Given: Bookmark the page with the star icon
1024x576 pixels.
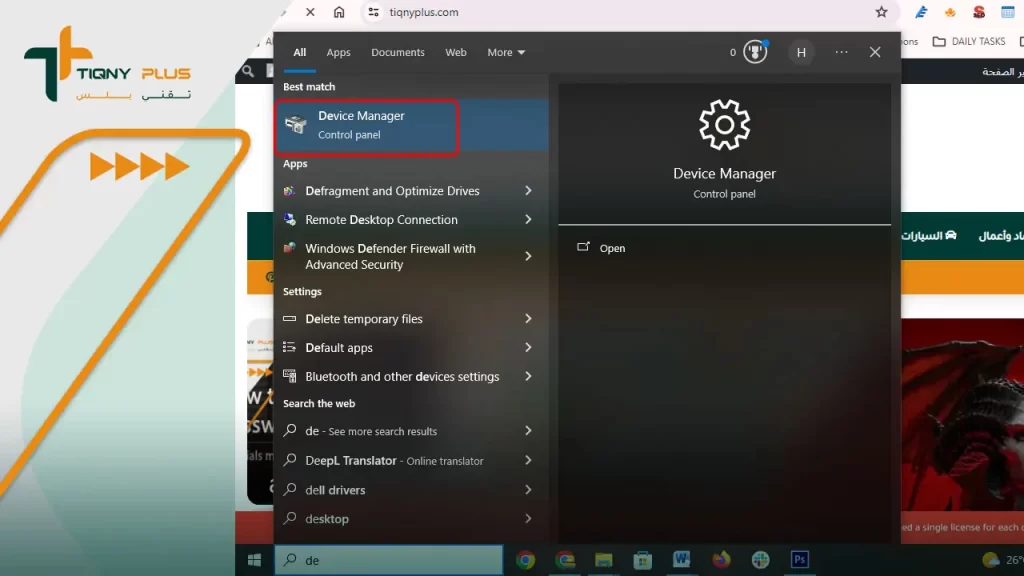Looking at the screenshot, I should click(881, 12).
